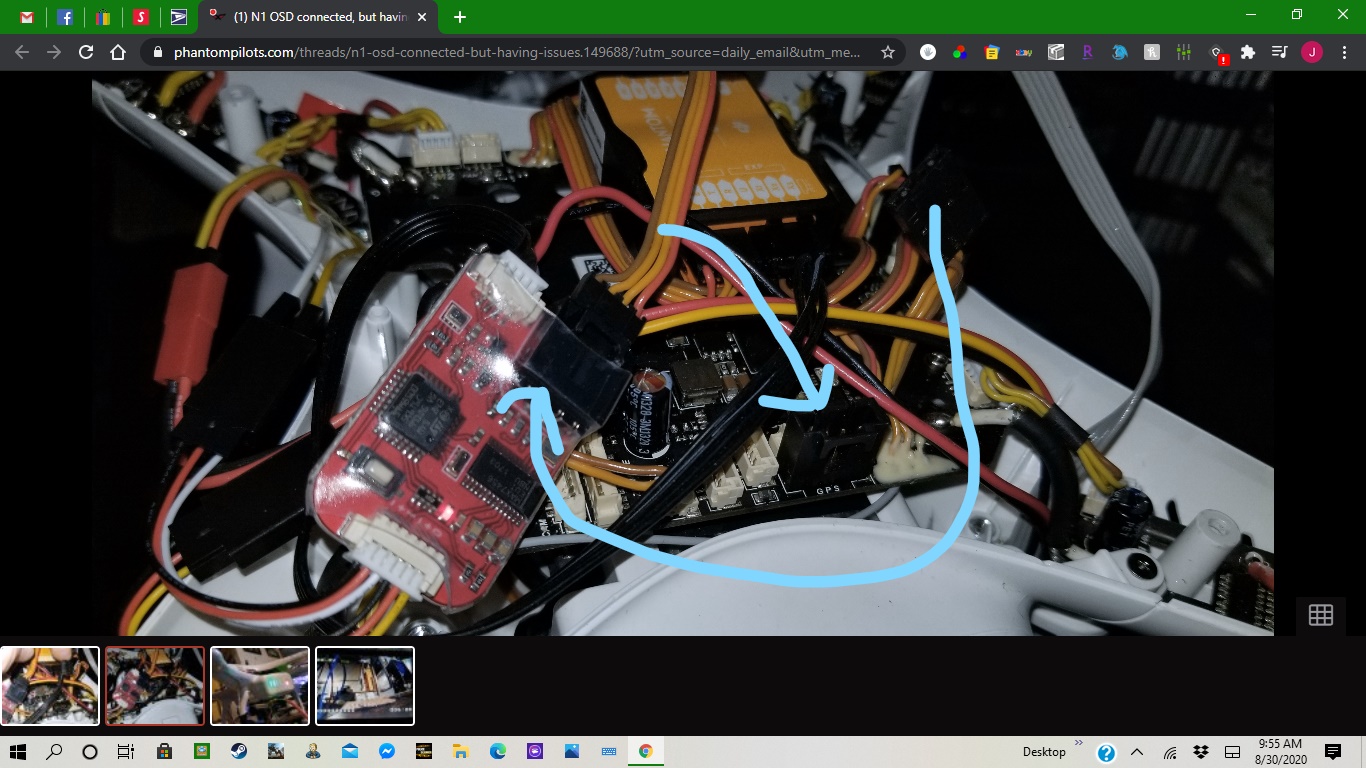Open Microsoft Edge from taskbar
The height and width of the screenshot is (768, 1366).
click(497, 751)
